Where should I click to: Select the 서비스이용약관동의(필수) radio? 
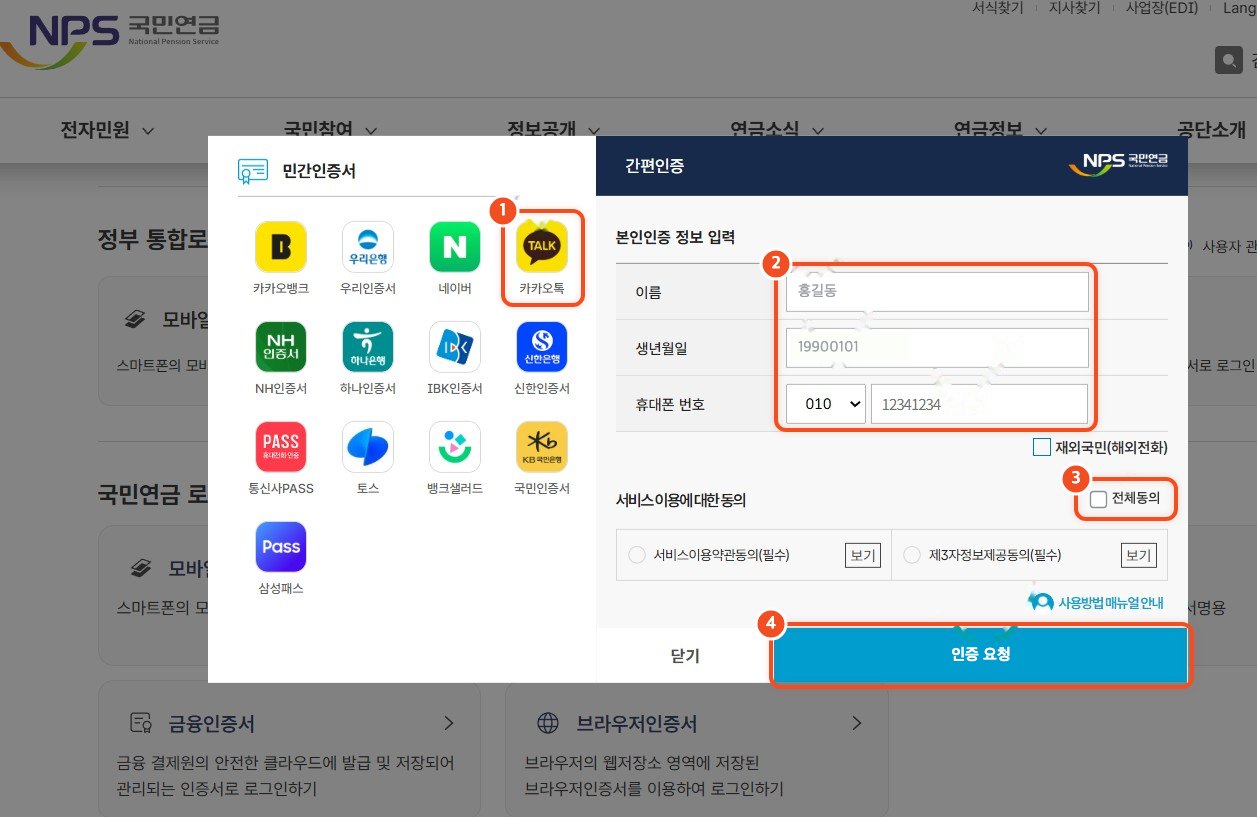[637, 555]
